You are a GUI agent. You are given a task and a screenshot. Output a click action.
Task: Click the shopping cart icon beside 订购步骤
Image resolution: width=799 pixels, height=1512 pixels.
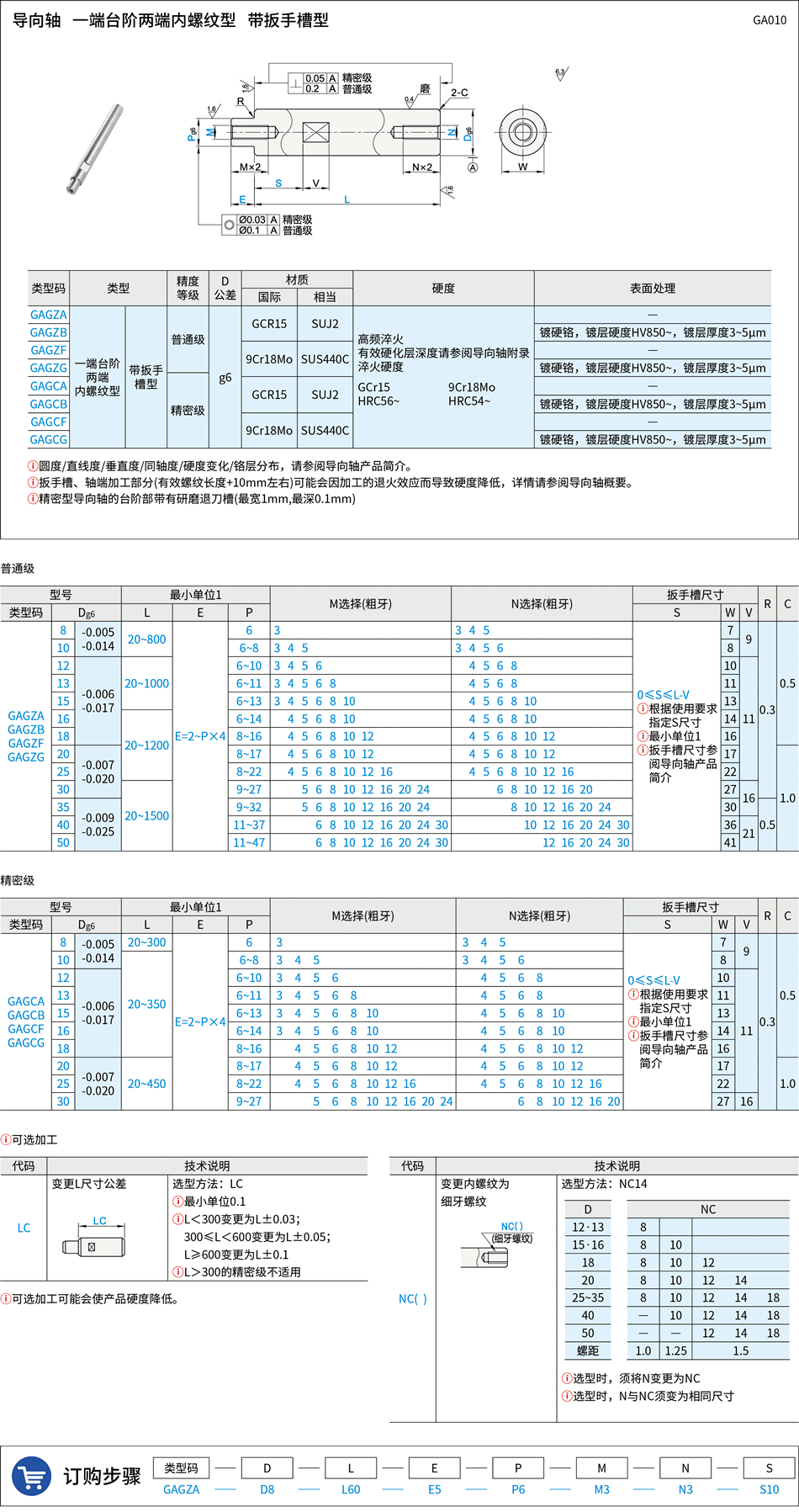32,1477
